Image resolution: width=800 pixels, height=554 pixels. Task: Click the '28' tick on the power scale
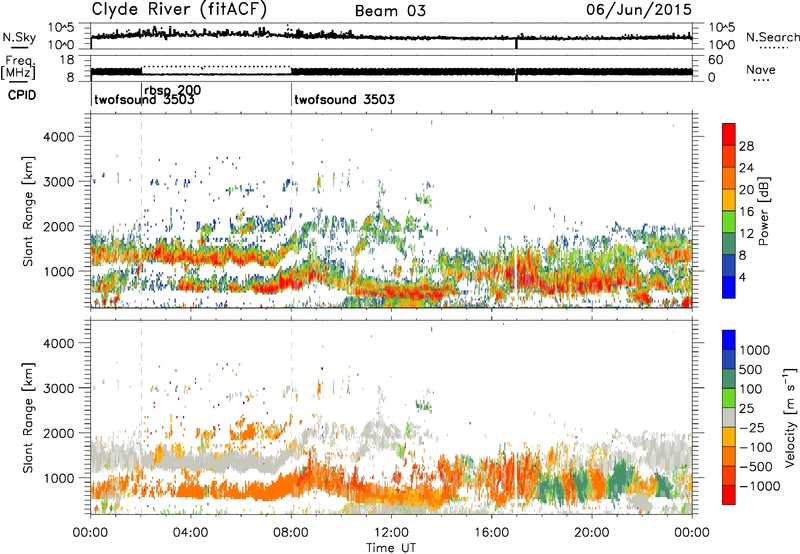pos(746,146)
